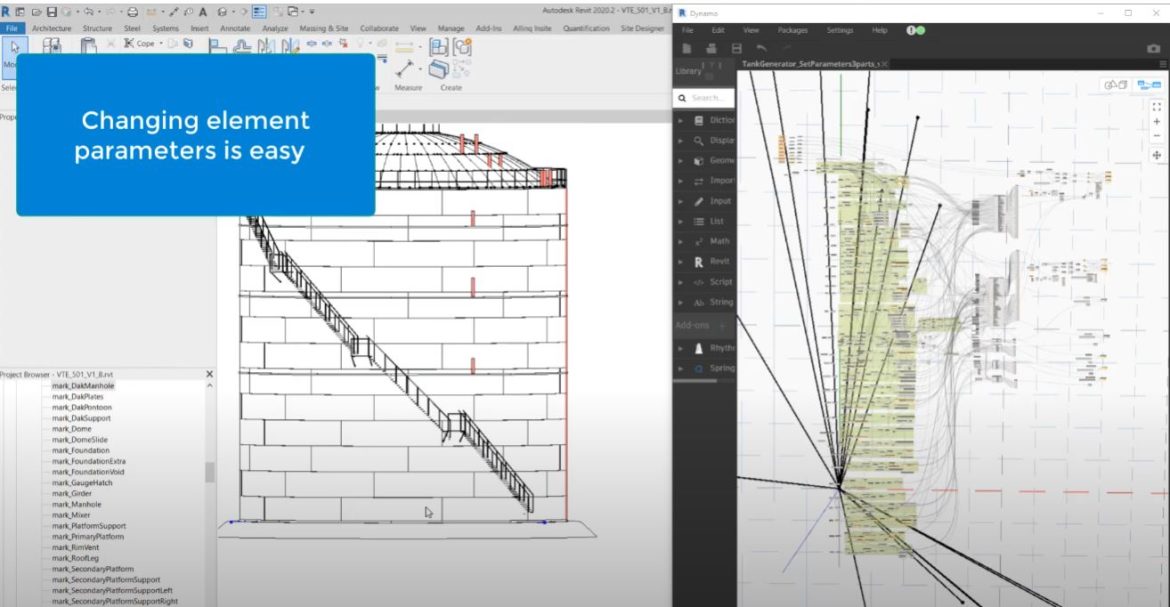Click the pan mode icon on canvas
Screen dimensions: 1170x607
[x=1157, y=155]
